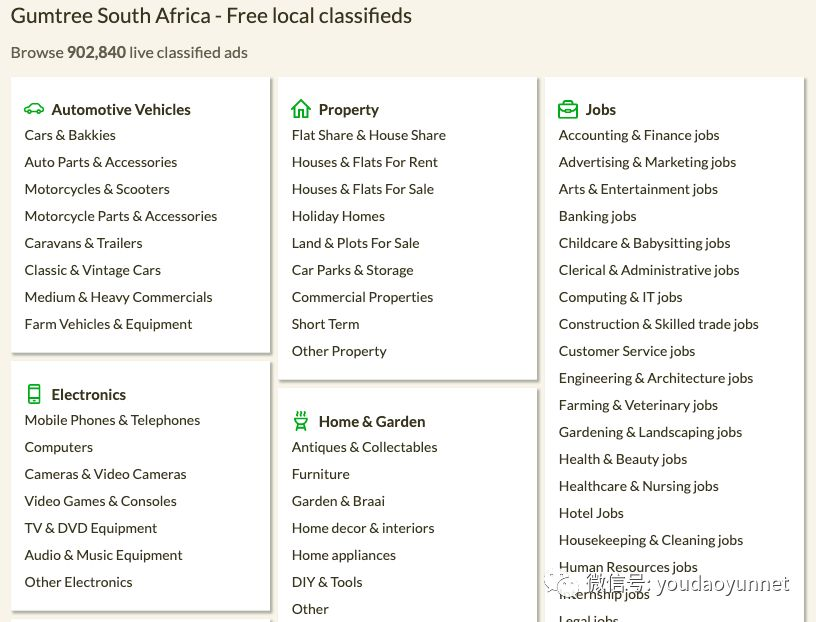Click the Property house icon
Screen dimensions: 816x622
coord(301,109)
